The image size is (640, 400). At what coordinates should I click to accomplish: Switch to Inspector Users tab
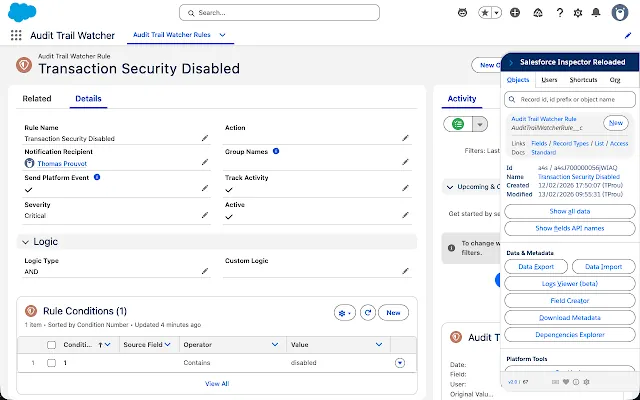tap(549, 80)
